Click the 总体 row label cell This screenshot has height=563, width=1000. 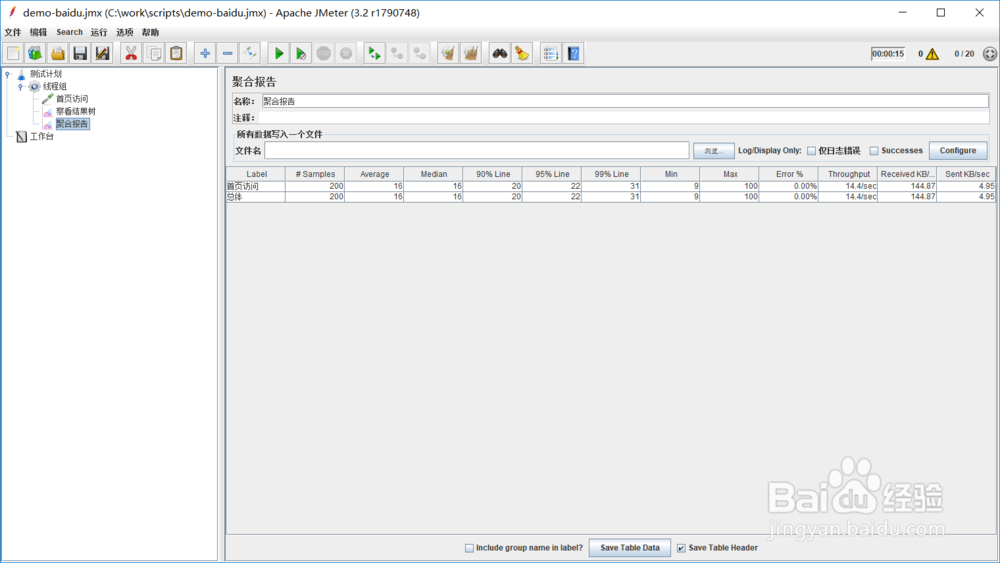[x=256, y=197]
